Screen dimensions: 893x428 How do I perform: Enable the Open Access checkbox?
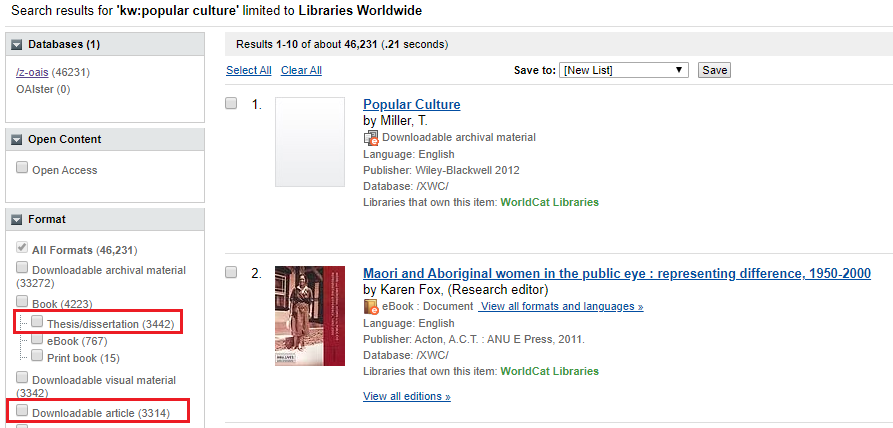[22, 169]
